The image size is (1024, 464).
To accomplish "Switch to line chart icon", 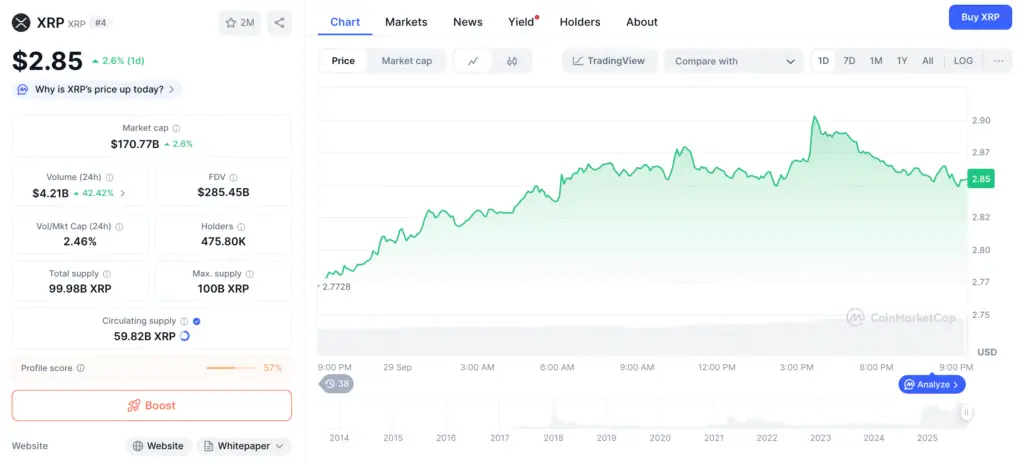I will tap(473, 61).
